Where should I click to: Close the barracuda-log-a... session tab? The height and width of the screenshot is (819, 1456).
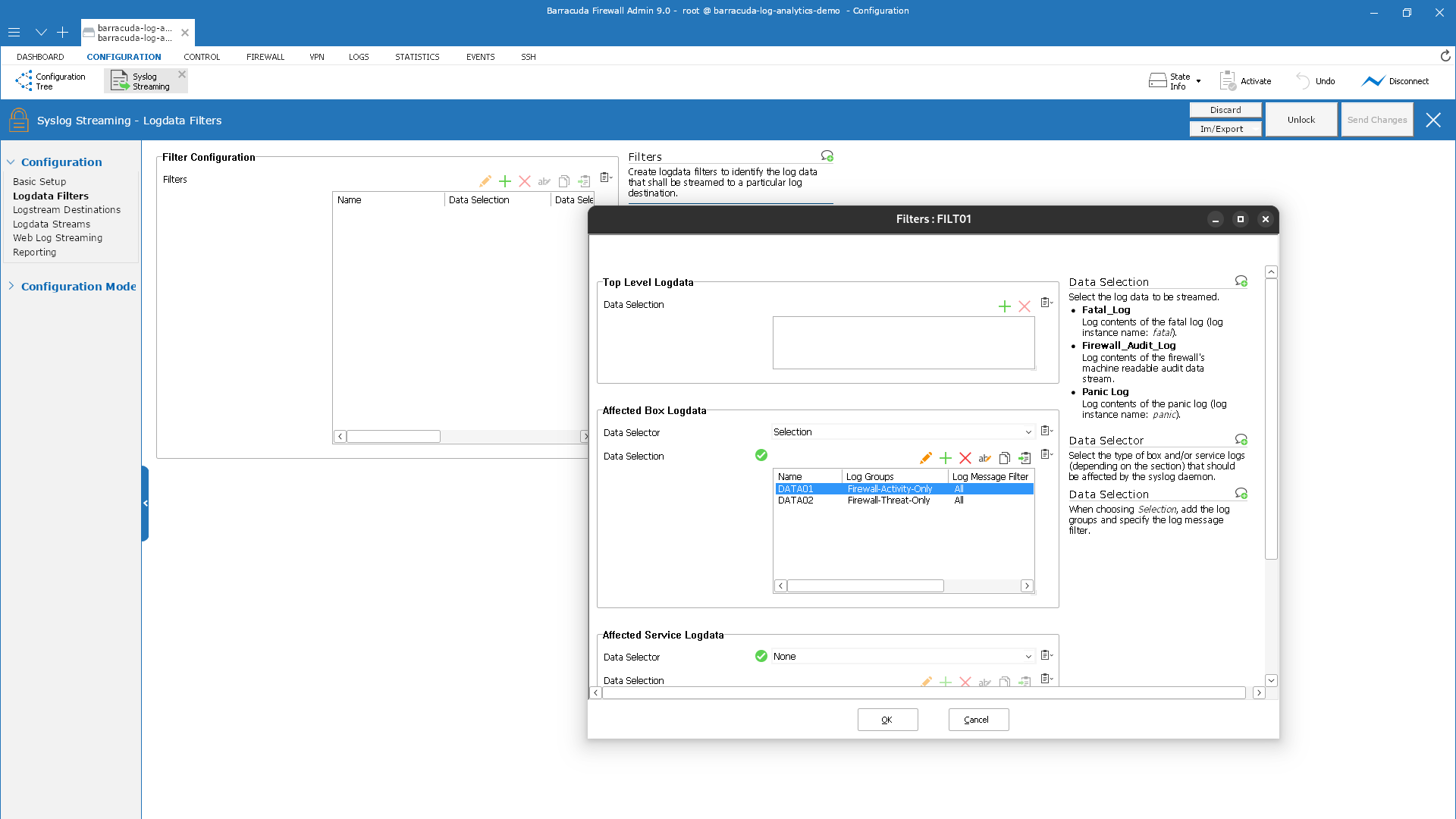[185, 33]
